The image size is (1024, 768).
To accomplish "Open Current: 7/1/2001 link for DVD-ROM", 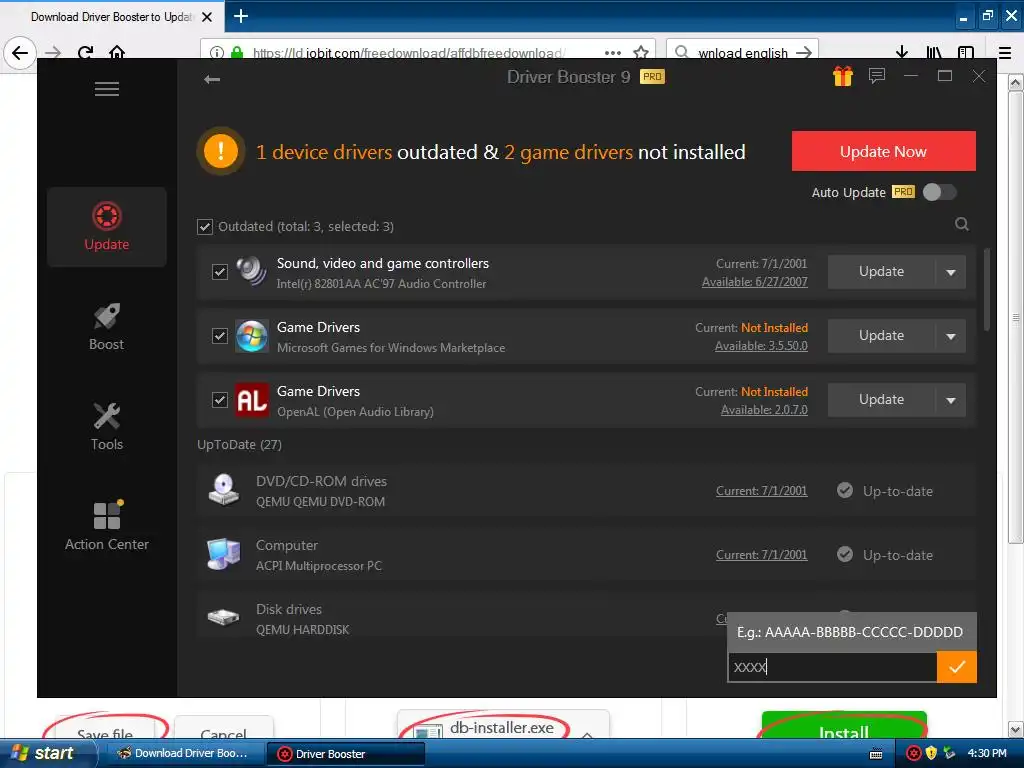I will pyautogui.click(x=761, y=491).
